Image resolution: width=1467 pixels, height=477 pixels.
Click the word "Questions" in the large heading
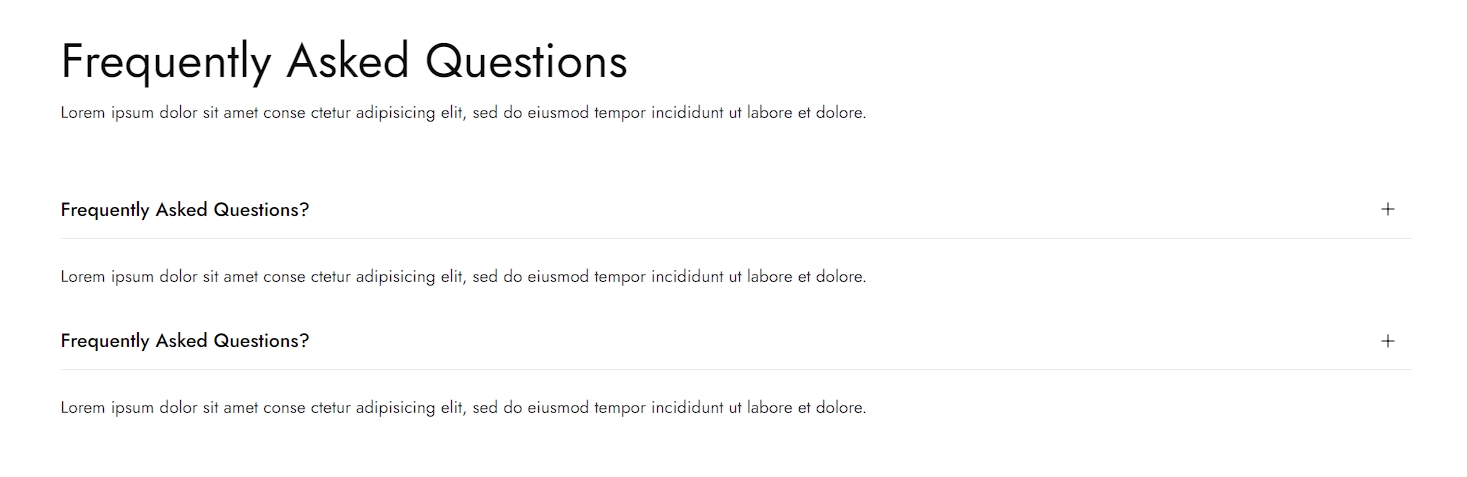click(x=526, y=62)
